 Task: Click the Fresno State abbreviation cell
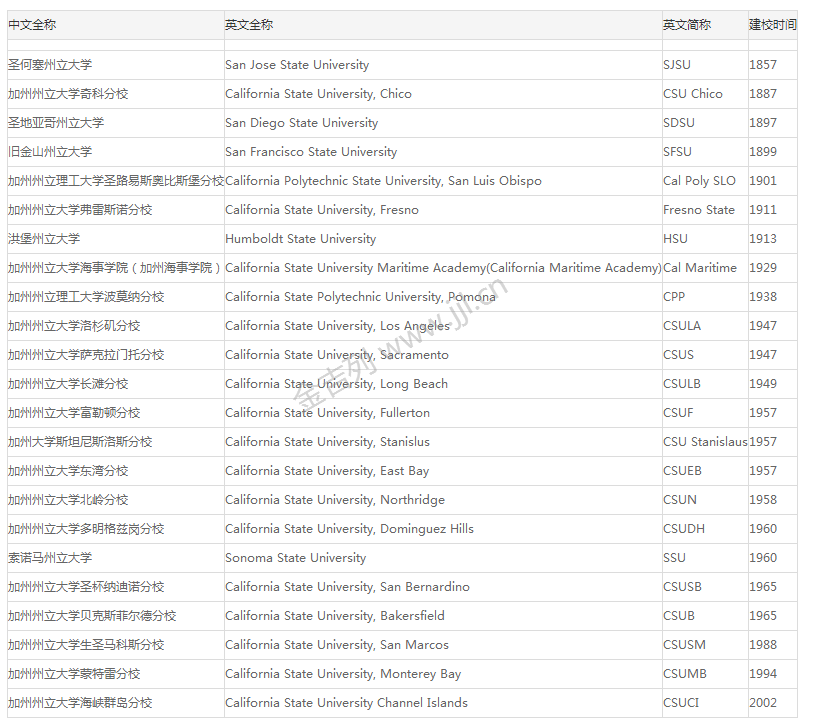coord(698,210)
